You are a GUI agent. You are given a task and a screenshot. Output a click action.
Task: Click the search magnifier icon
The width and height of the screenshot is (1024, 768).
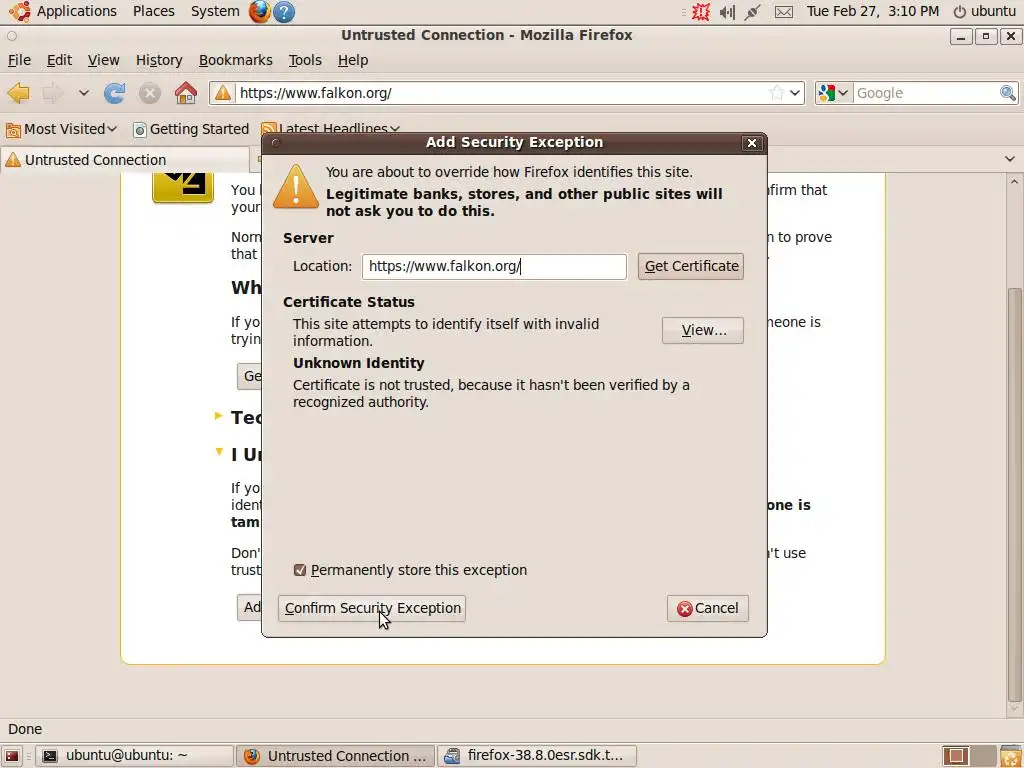click(1008, 93)
